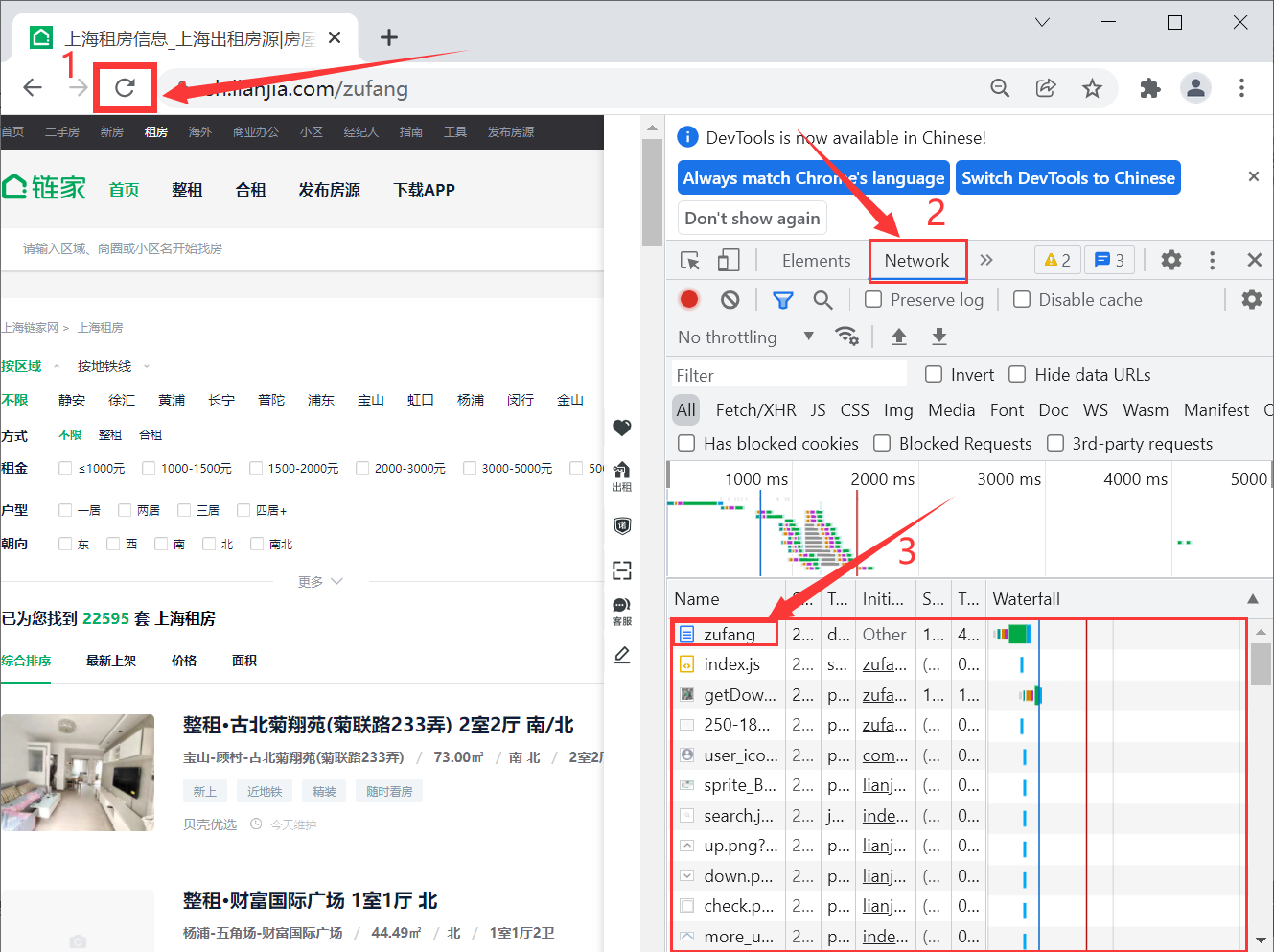Screen dimensions: 1274x952
Task: Select the 浦东 district filter
Action: [x=321, y=400]
